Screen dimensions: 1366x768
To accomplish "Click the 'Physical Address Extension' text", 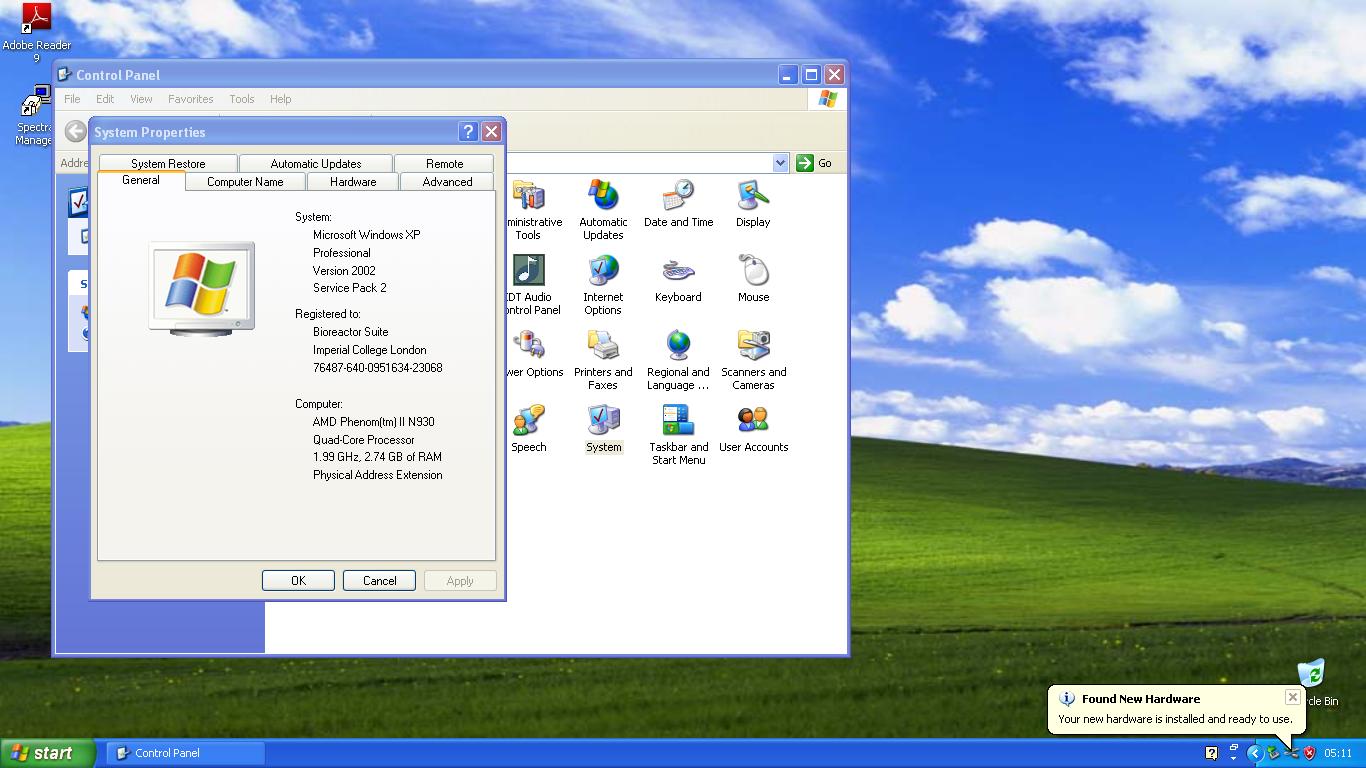I will (377, 475).
